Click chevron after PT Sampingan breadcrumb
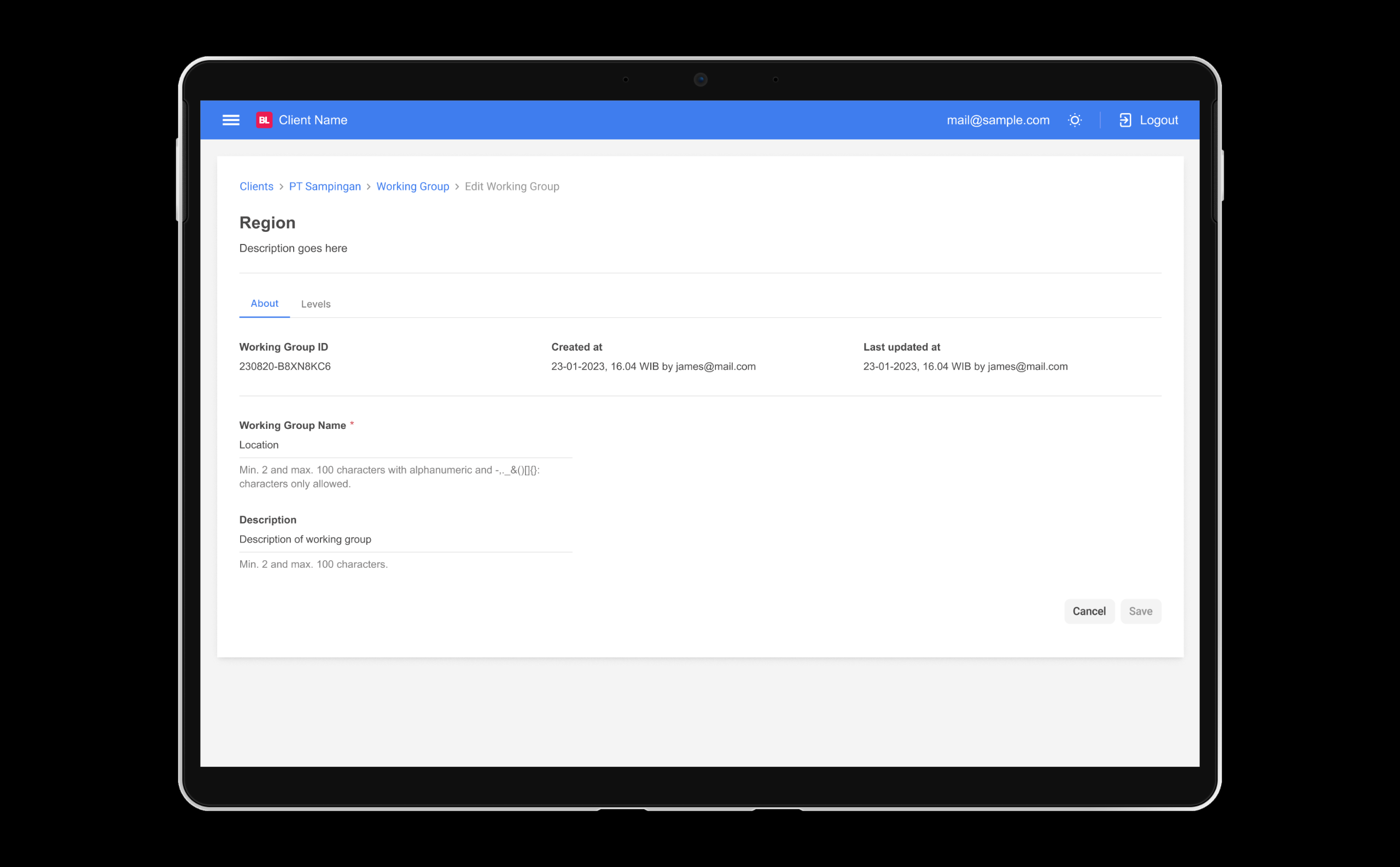Viewport: 1400px width, 867px height. click(x=369, y=187)
